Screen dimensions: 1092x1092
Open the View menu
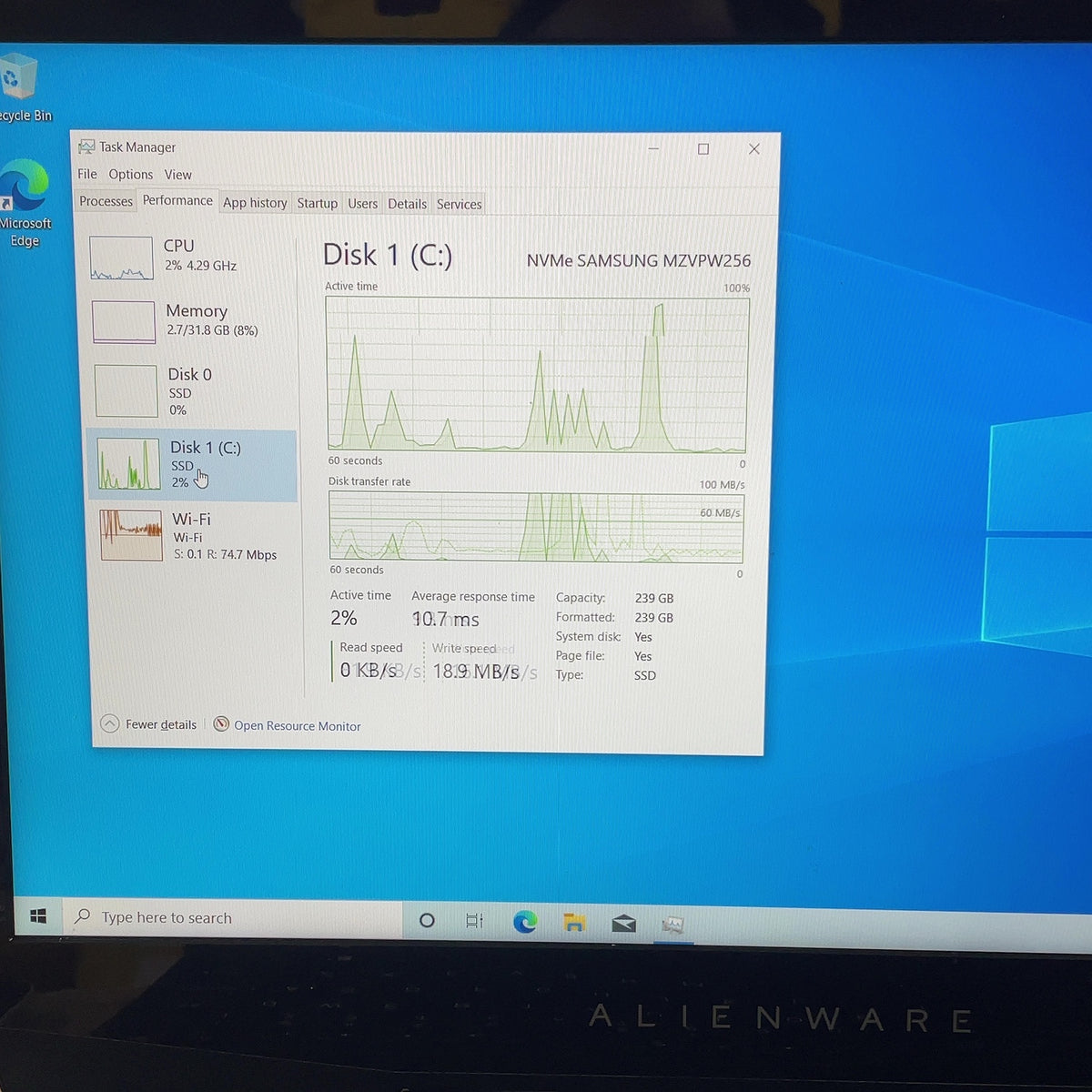[x=178, y=175]
